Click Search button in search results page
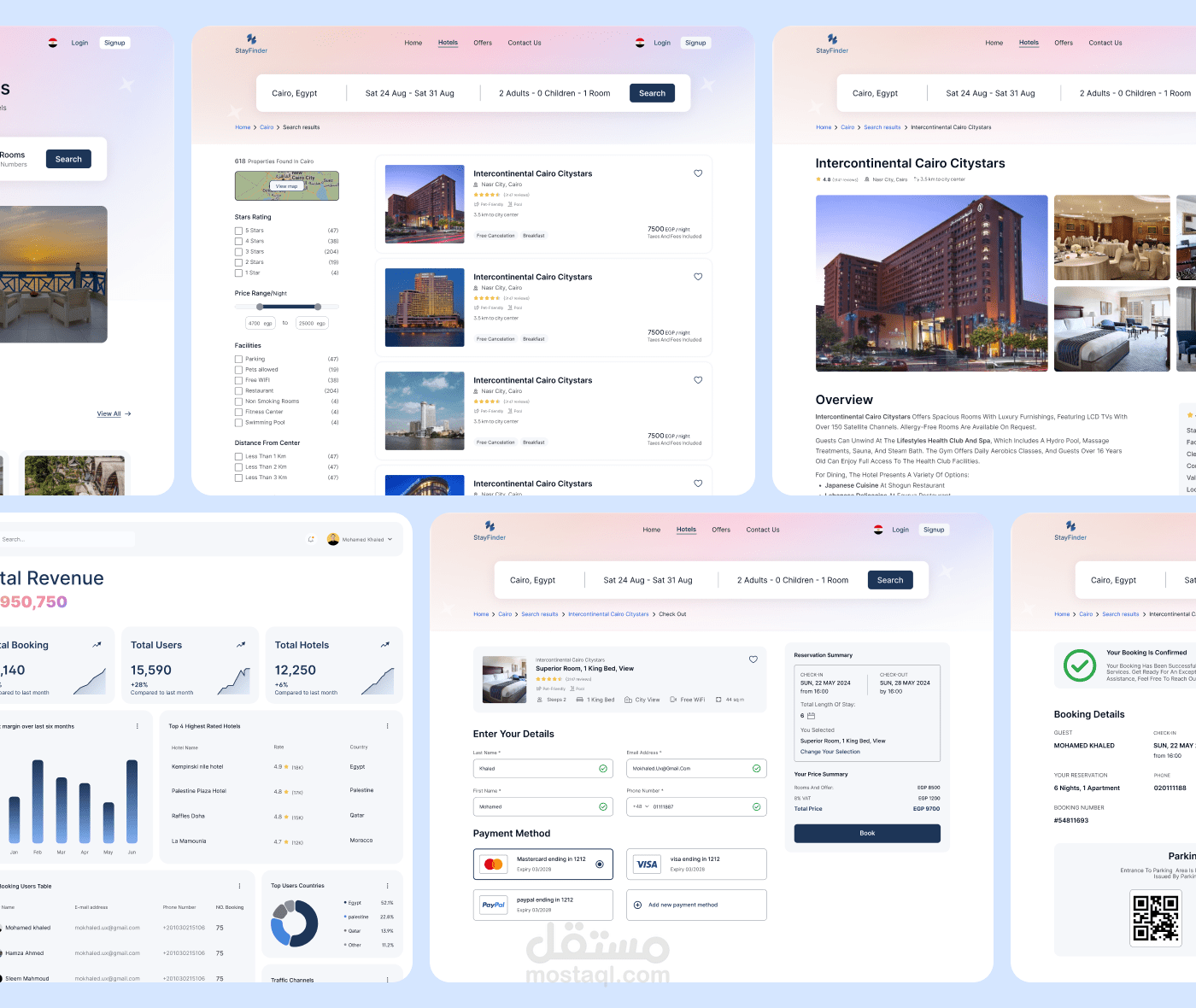The width and height of the screenshot is (1196, 1008). click(652, 93)
